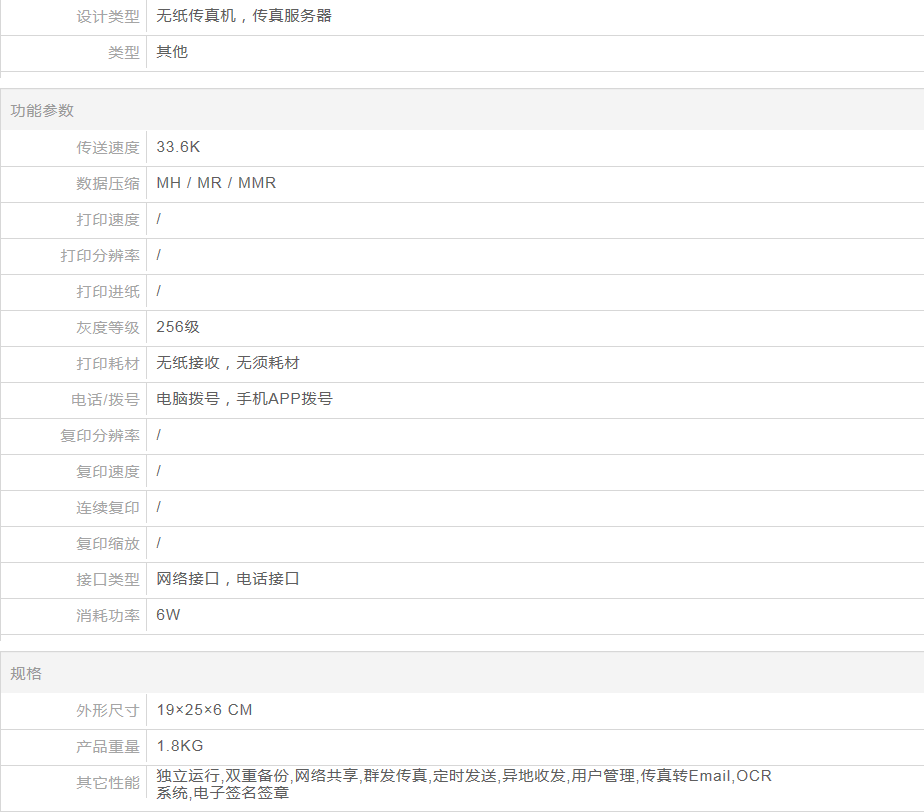Screen dimensions: 924x812
Task: Select the 传送速度 label
Action: tap(108, 148)
